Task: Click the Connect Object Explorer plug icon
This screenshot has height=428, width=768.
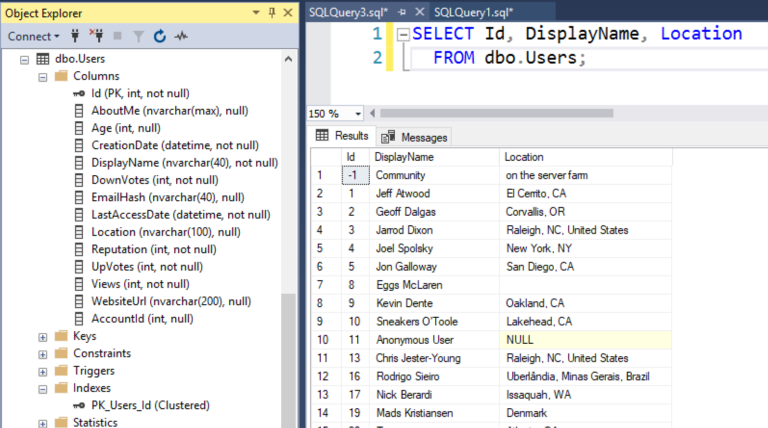Action: (75, 36)
